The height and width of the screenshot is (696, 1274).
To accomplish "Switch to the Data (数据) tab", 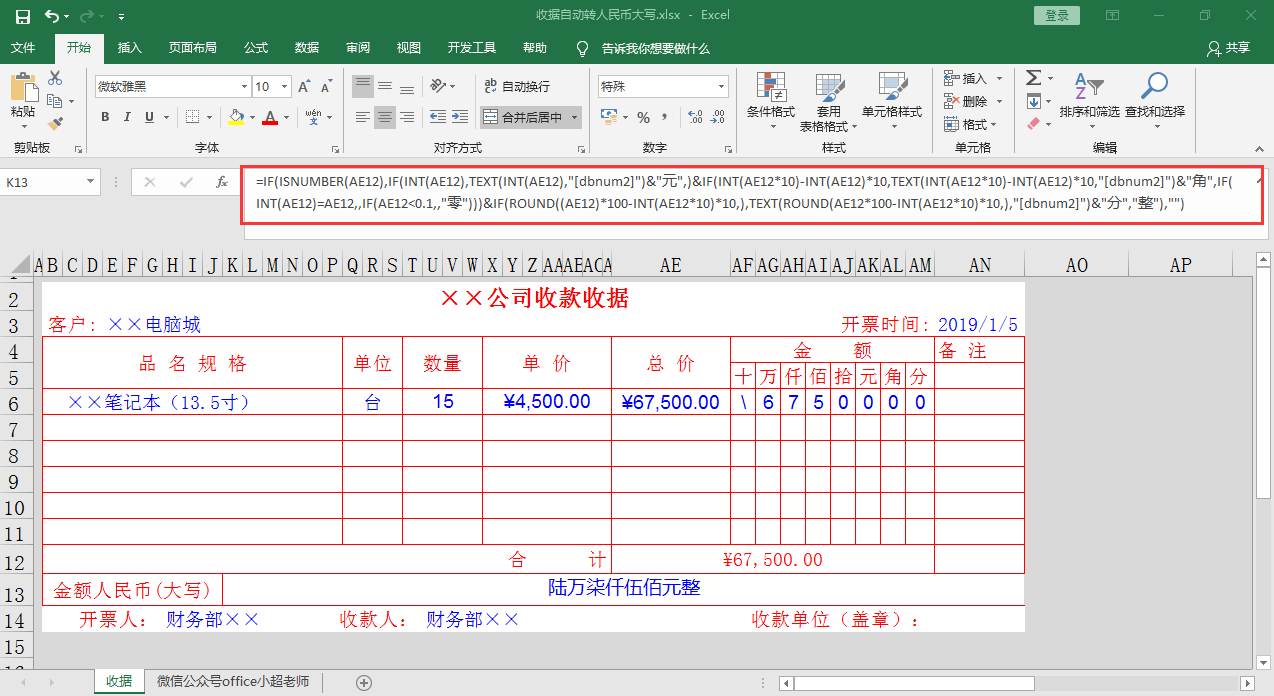I will (x=307, y=48).
